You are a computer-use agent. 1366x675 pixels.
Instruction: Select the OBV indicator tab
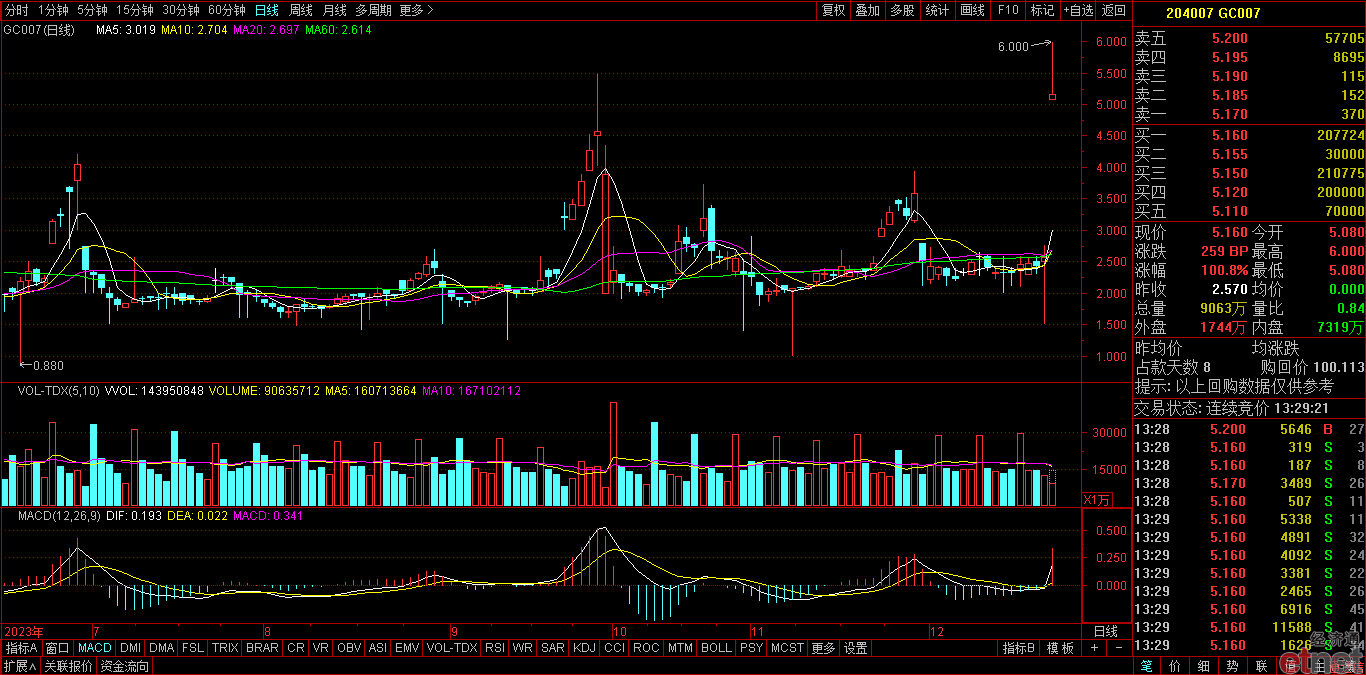[x=349, y=648]
